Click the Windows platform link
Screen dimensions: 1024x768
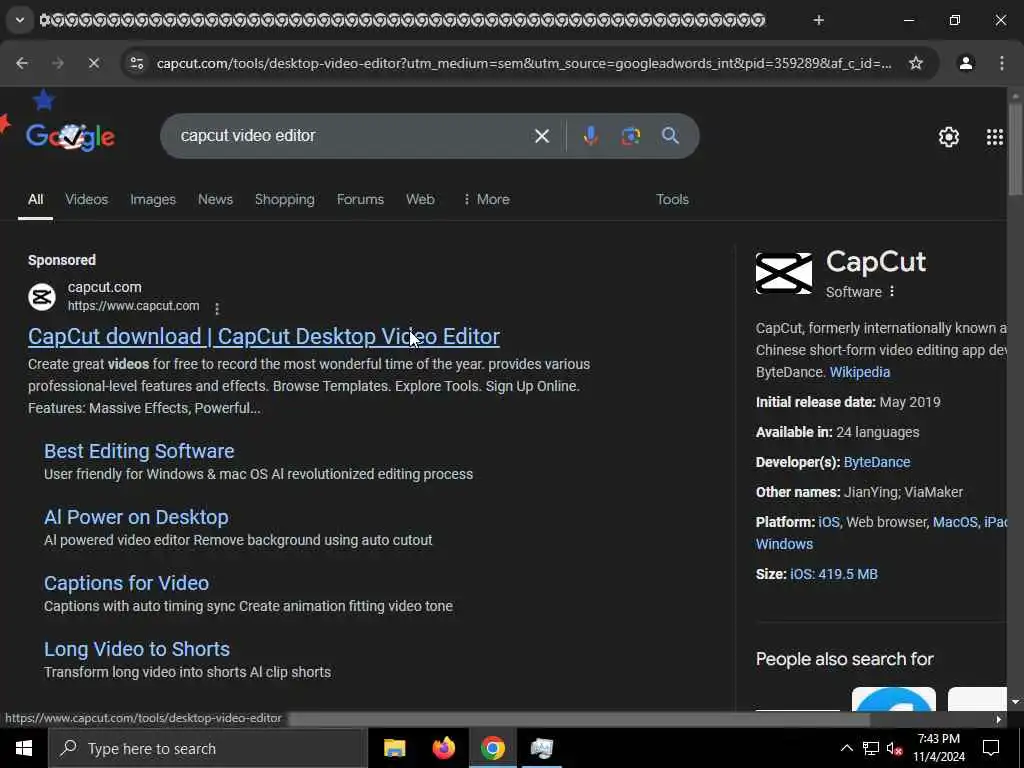click(x=784, y=545)
